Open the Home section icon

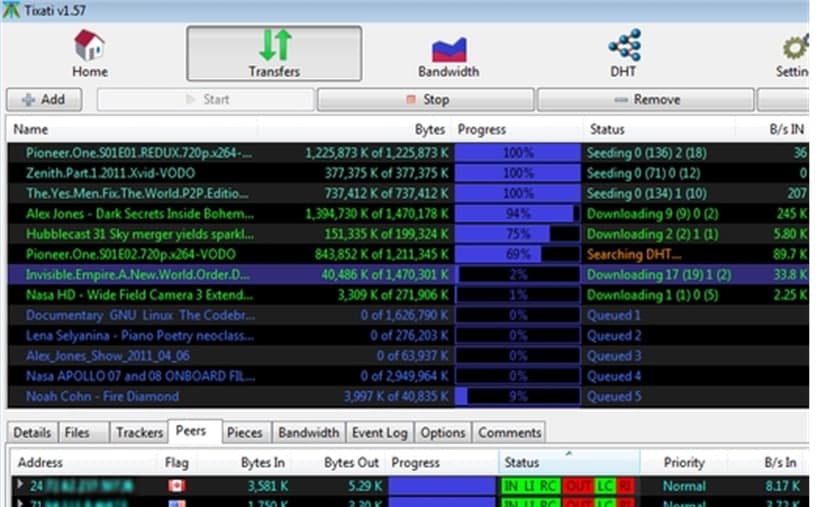point(90,53)
